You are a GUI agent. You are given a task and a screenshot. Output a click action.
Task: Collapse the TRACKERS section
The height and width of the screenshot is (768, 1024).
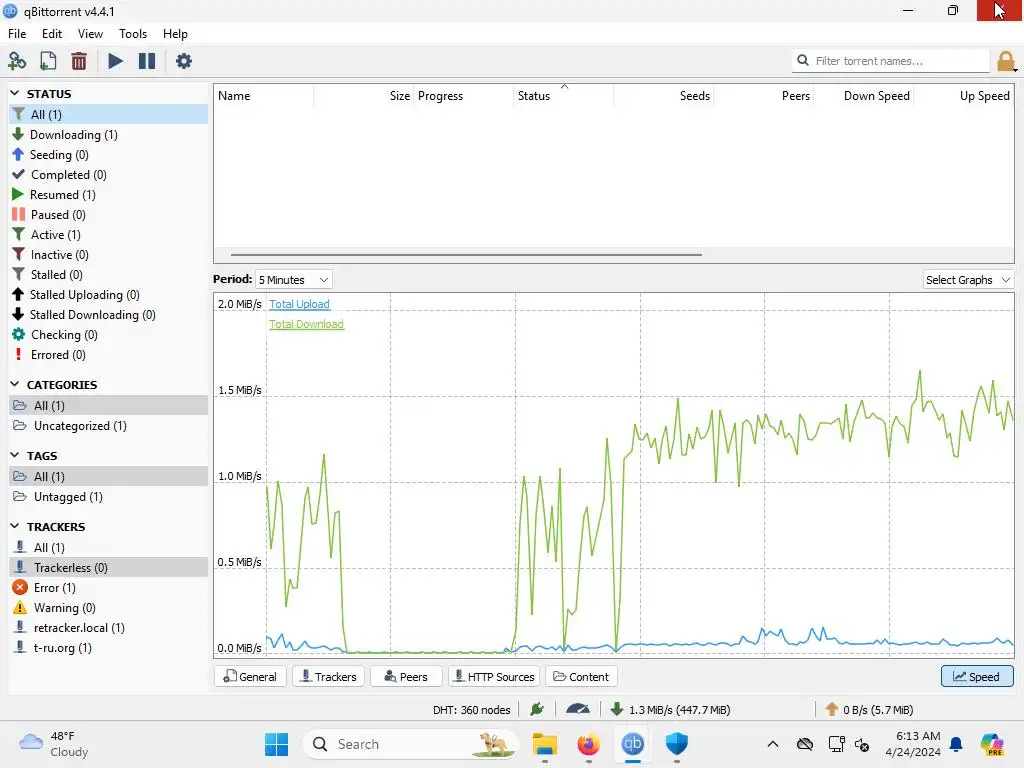tap(15, 526)
